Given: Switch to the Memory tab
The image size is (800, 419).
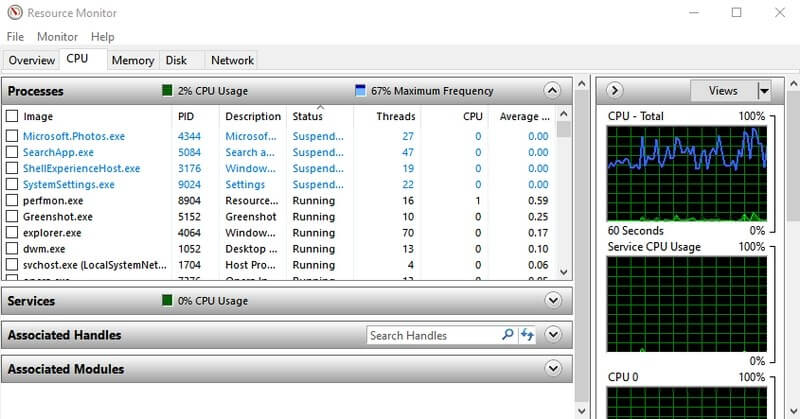Looking at the screenshot, I should 133,60.
